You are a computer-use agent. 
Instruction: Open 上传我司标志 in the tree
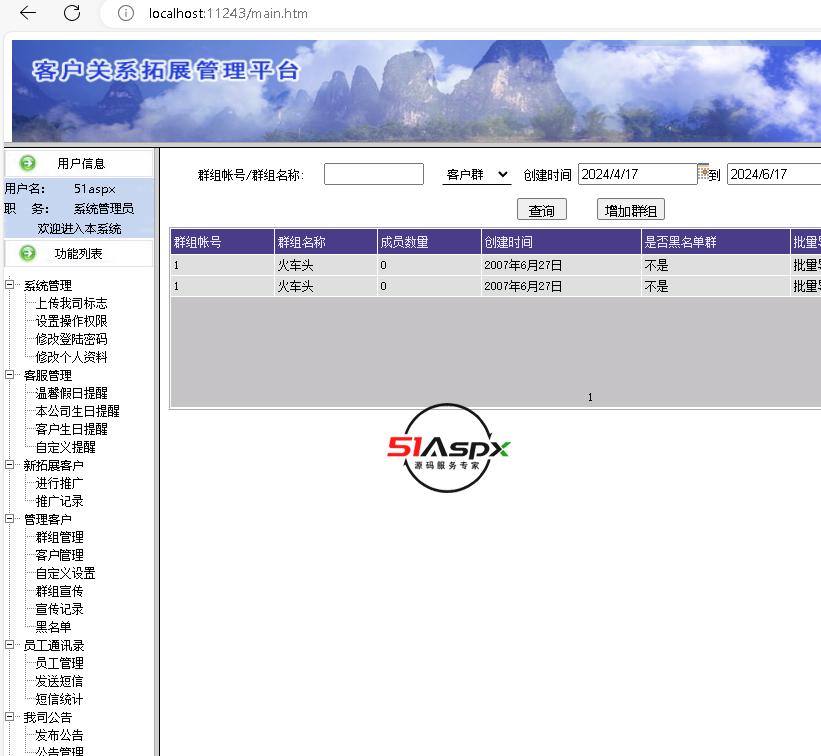click(71, 303)
